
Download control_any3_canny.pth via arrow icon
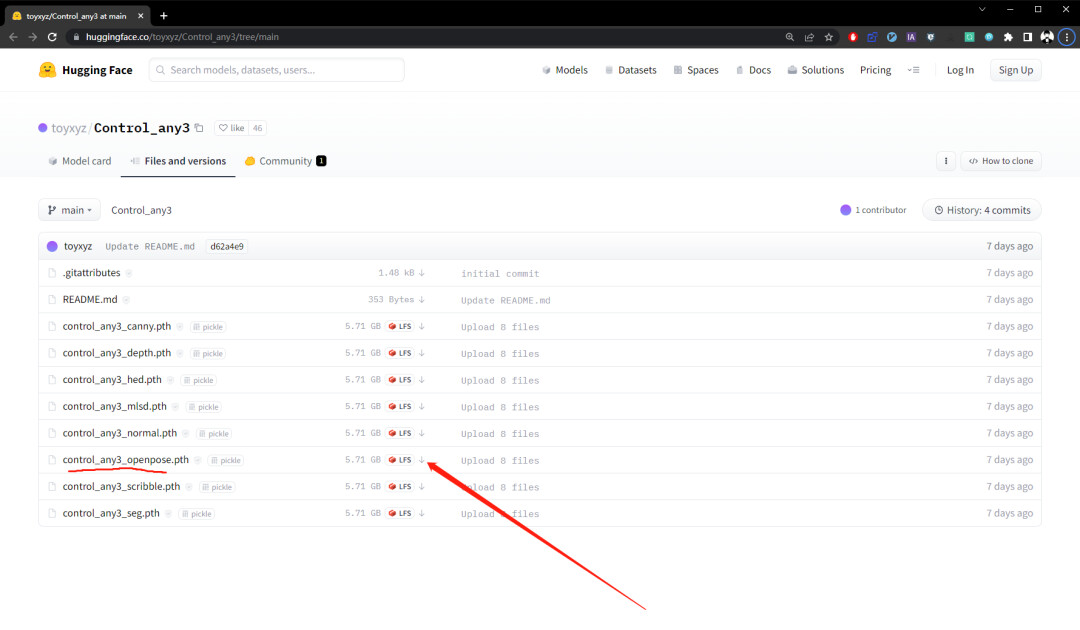pos(422,326)
